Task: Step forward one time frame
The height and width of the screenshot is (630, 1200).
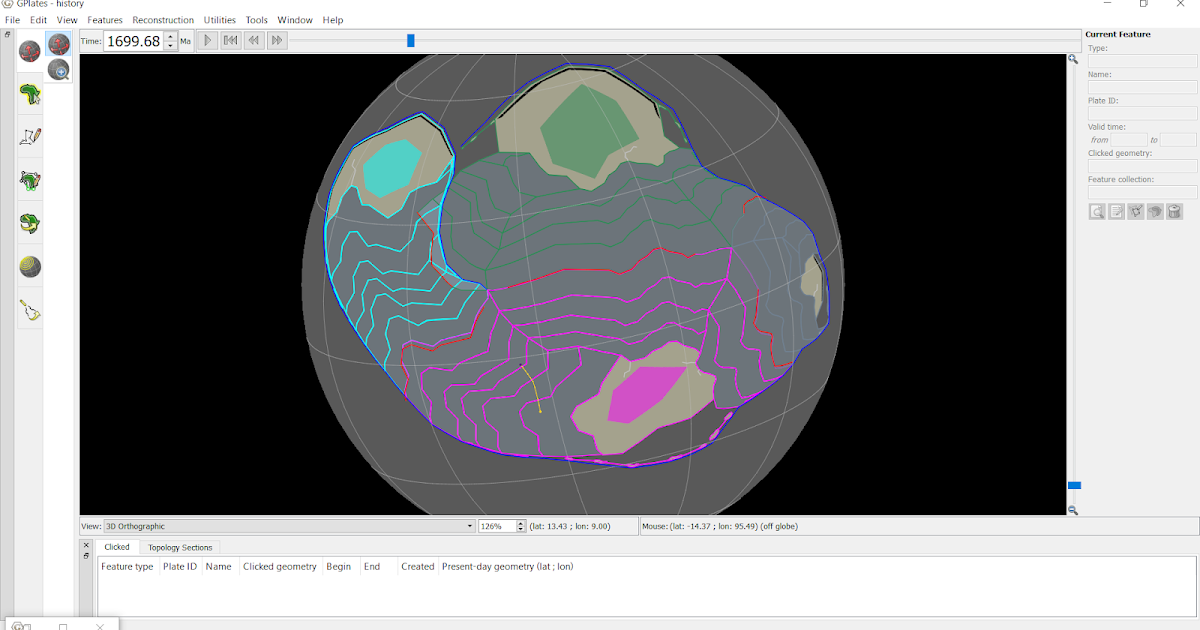Action: pyautogui.click(x=277, y=40)
